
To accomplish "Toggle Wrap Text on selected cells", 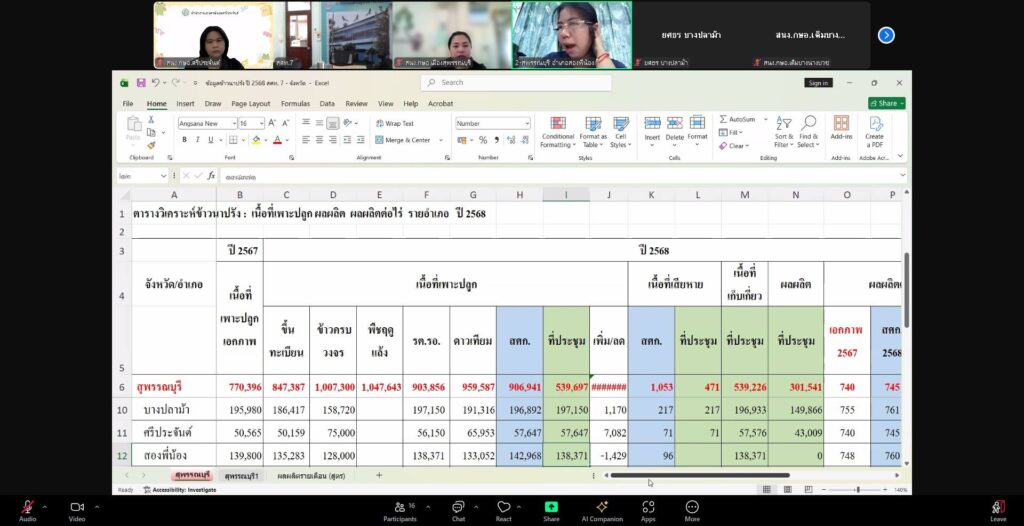I will click(393, 124).
